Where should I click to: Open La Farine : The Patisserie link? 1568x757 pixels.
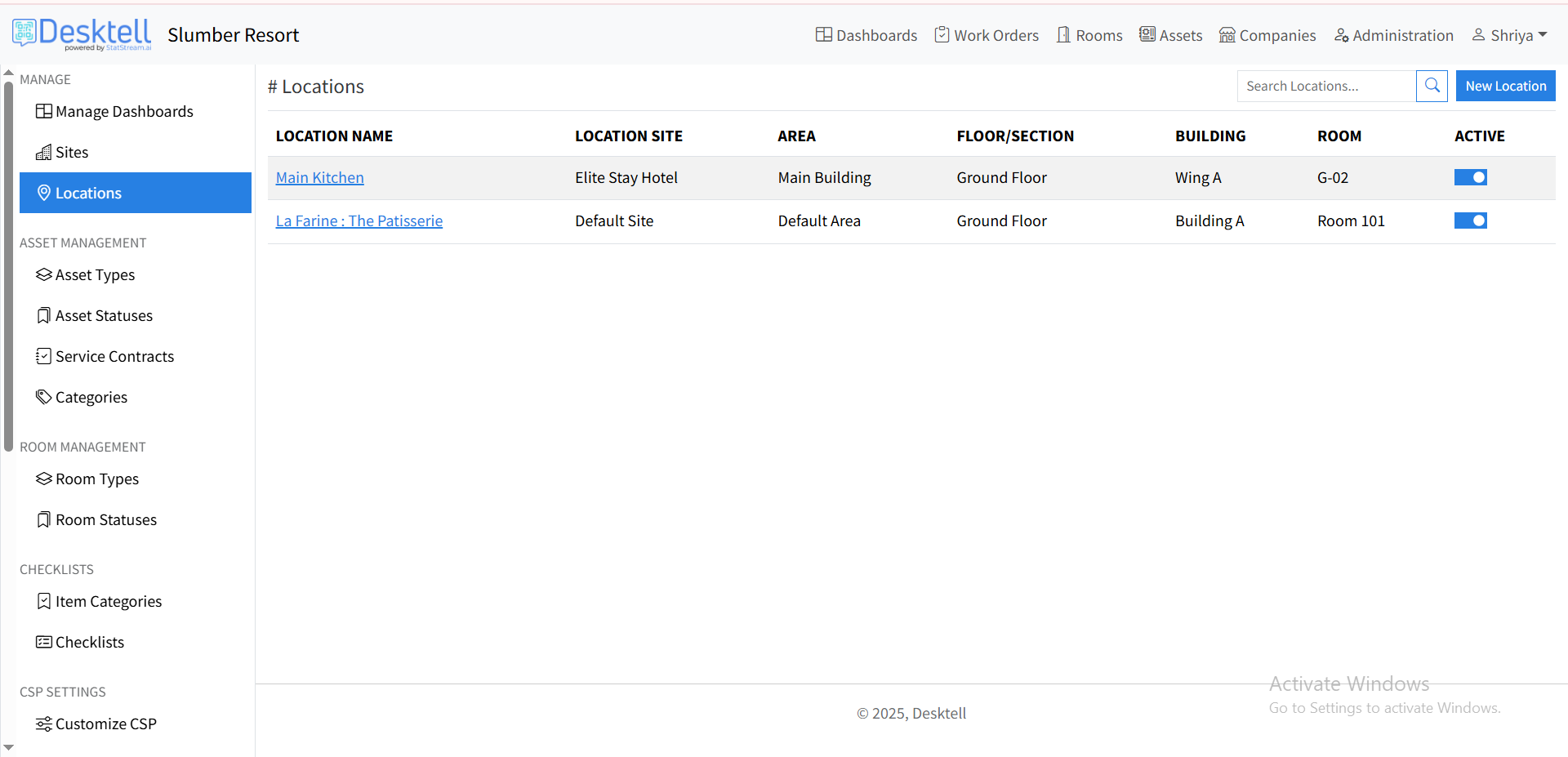pos(359,221)
